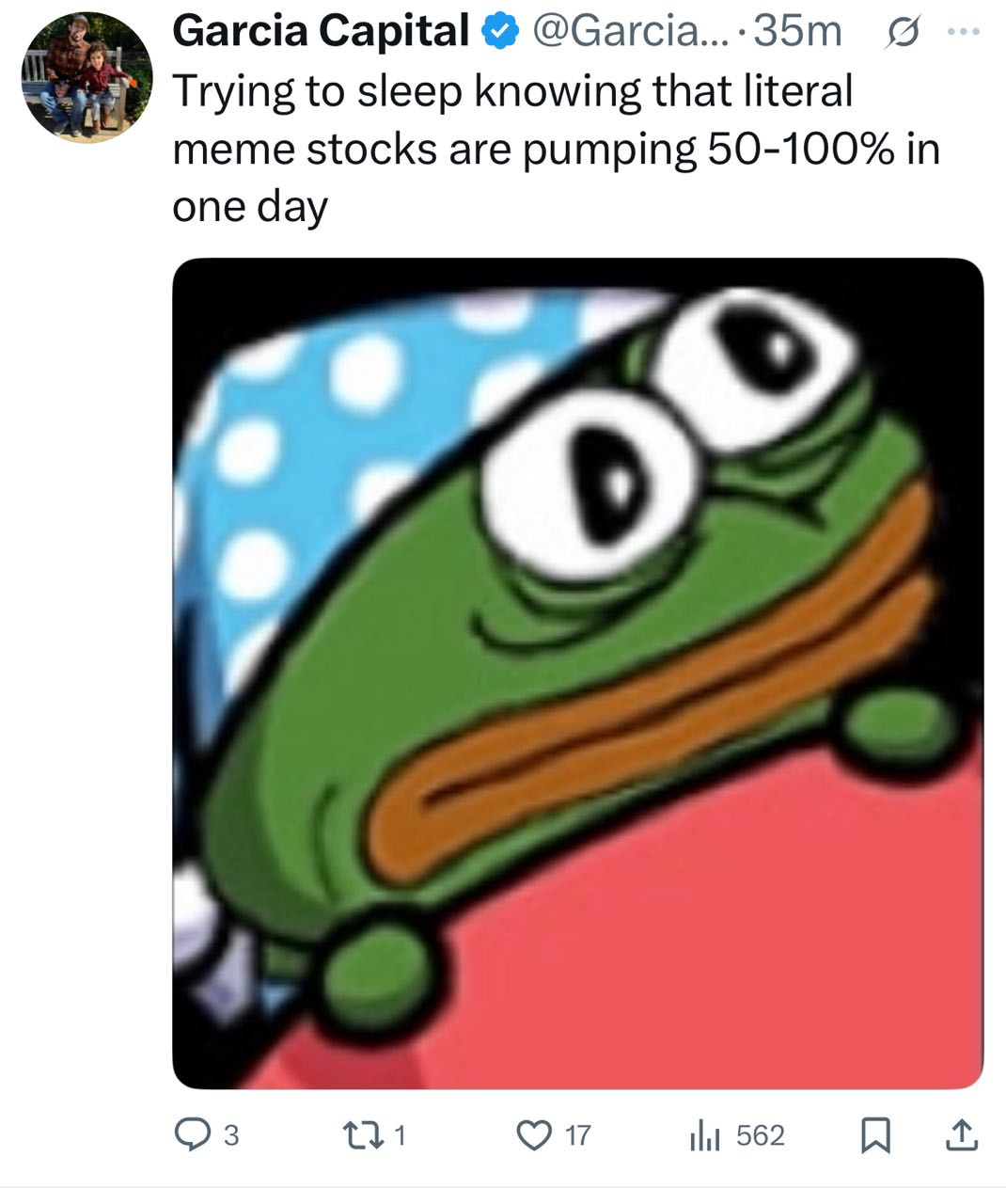This screenshot has height=1204, width=1006.
Task: Click the like count number 17
Action: (x=577, y=1136)
